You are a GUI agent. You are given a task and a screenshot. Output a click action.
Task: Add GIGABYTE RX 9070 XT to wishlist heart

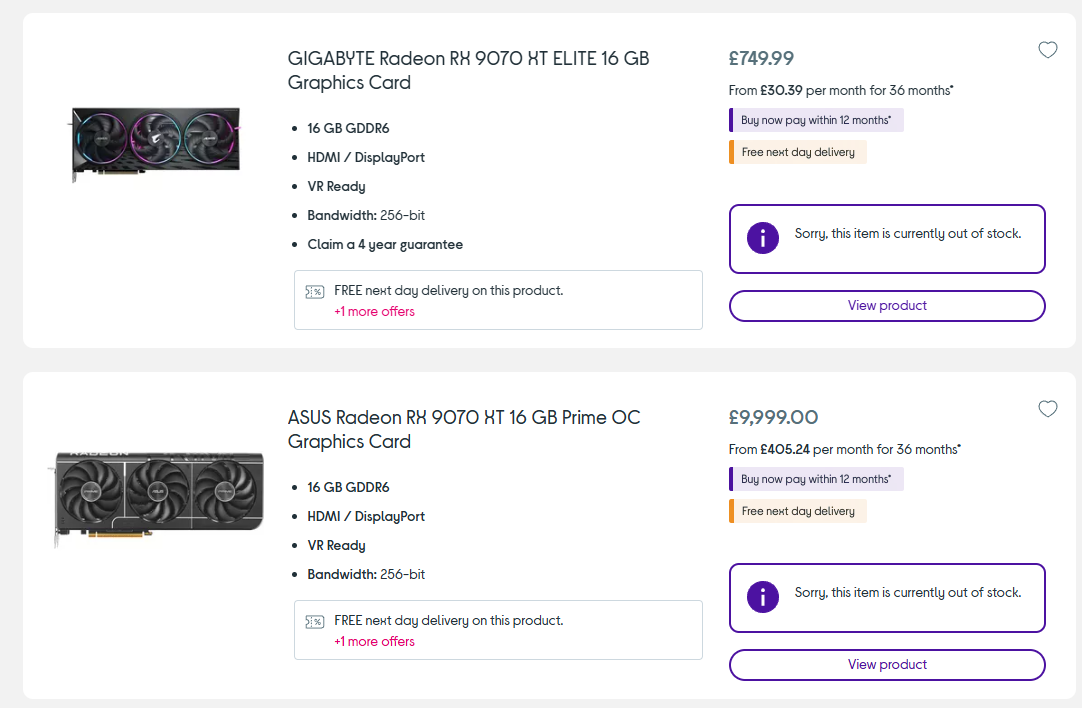pos(1047,50)
